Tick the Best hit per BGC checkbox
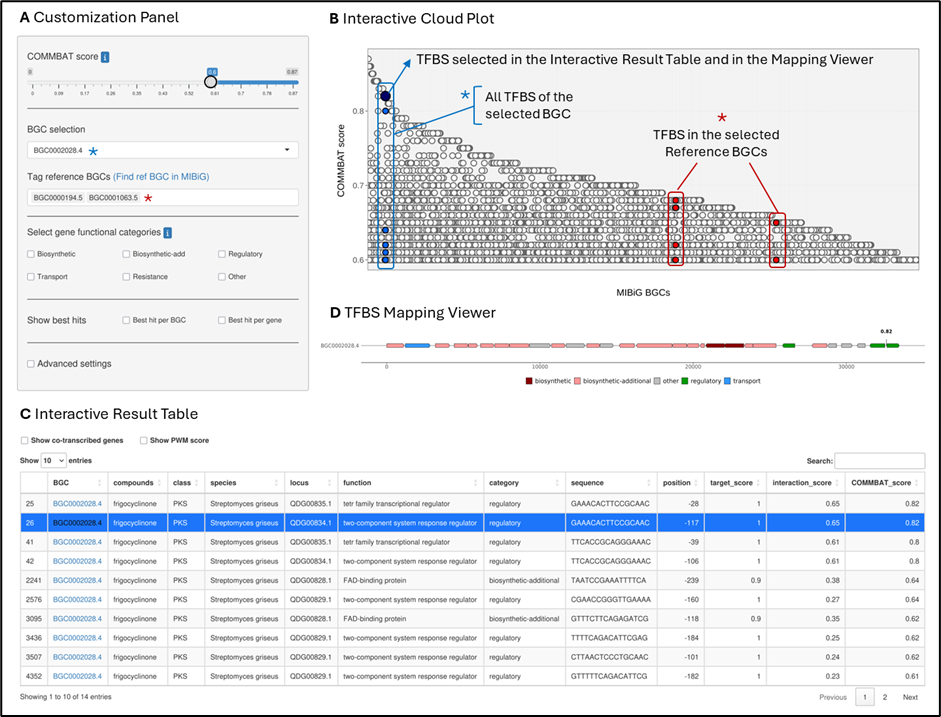Image resolution: width=941 pixels, height=717 pixels. [x=126, y=320]
